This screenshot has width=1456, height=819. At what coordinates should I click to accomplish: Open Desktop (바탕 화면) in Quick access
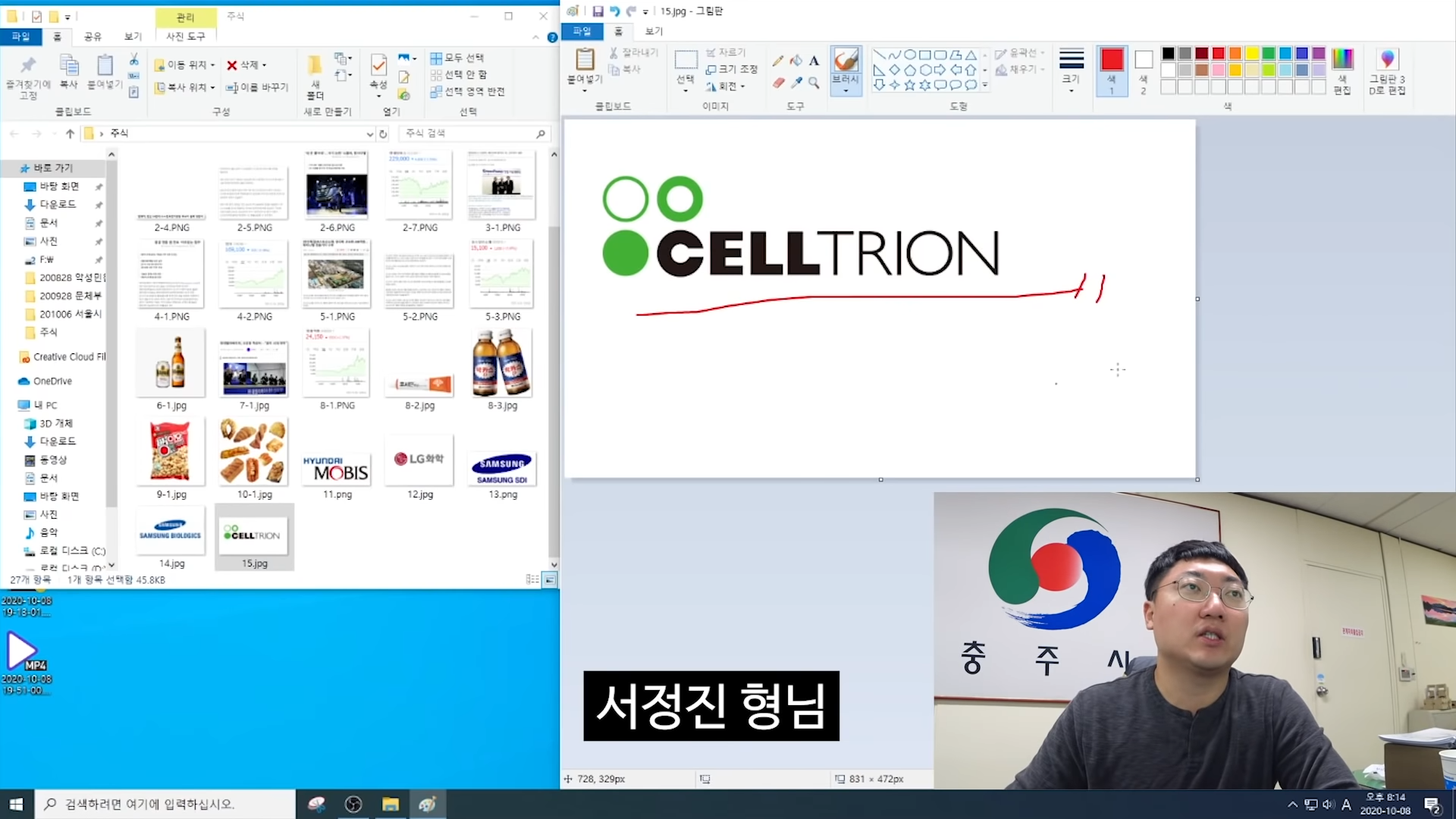point(59,186)
